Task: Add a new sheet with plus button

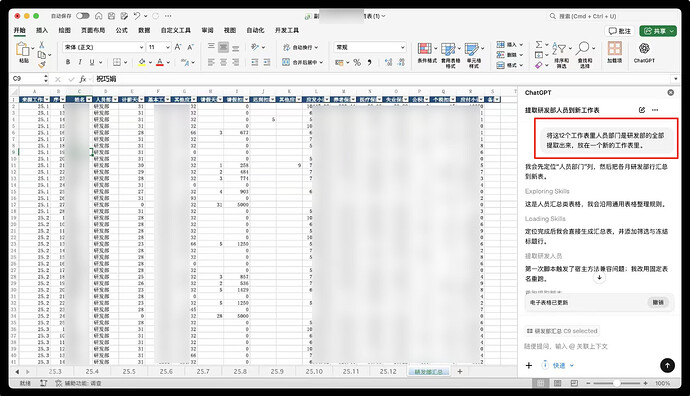Action: pos(460,371)
